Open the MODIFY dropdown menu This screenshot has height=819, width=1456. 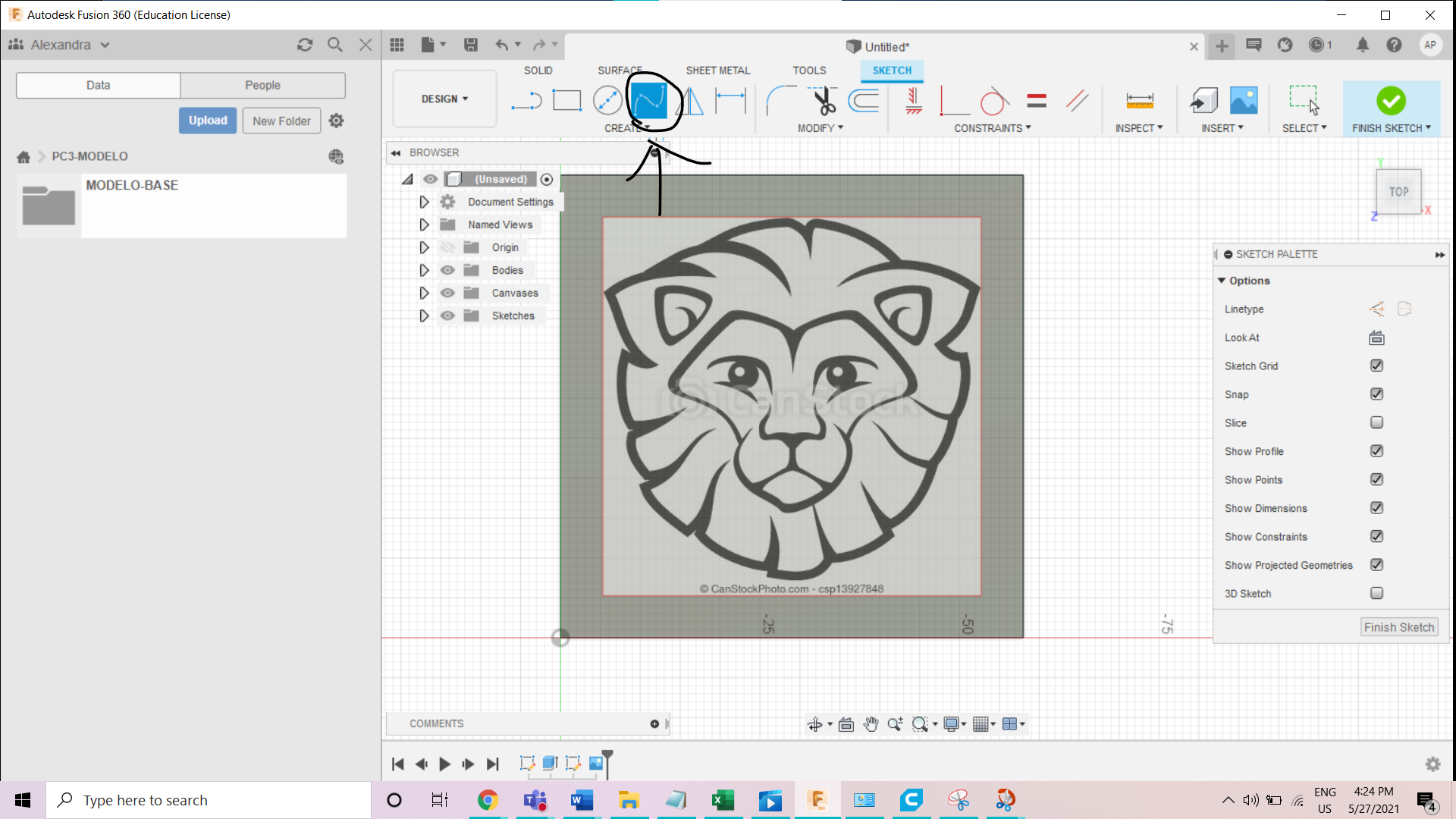click(x=820, y=128)
